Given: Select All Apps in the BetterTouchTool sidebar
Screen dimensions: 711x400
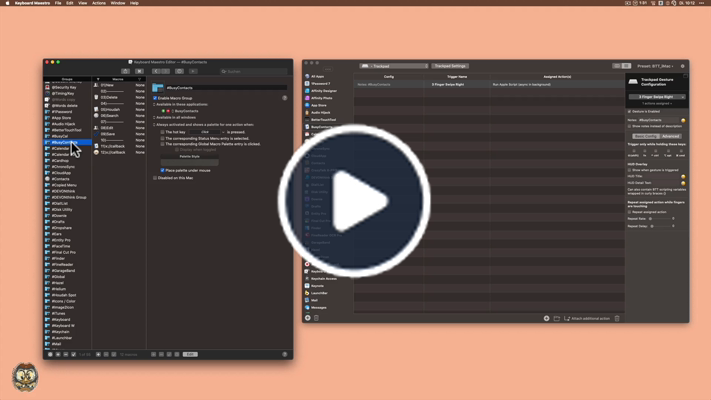Looking at the screenshot, I should click(x=317, y=76).
